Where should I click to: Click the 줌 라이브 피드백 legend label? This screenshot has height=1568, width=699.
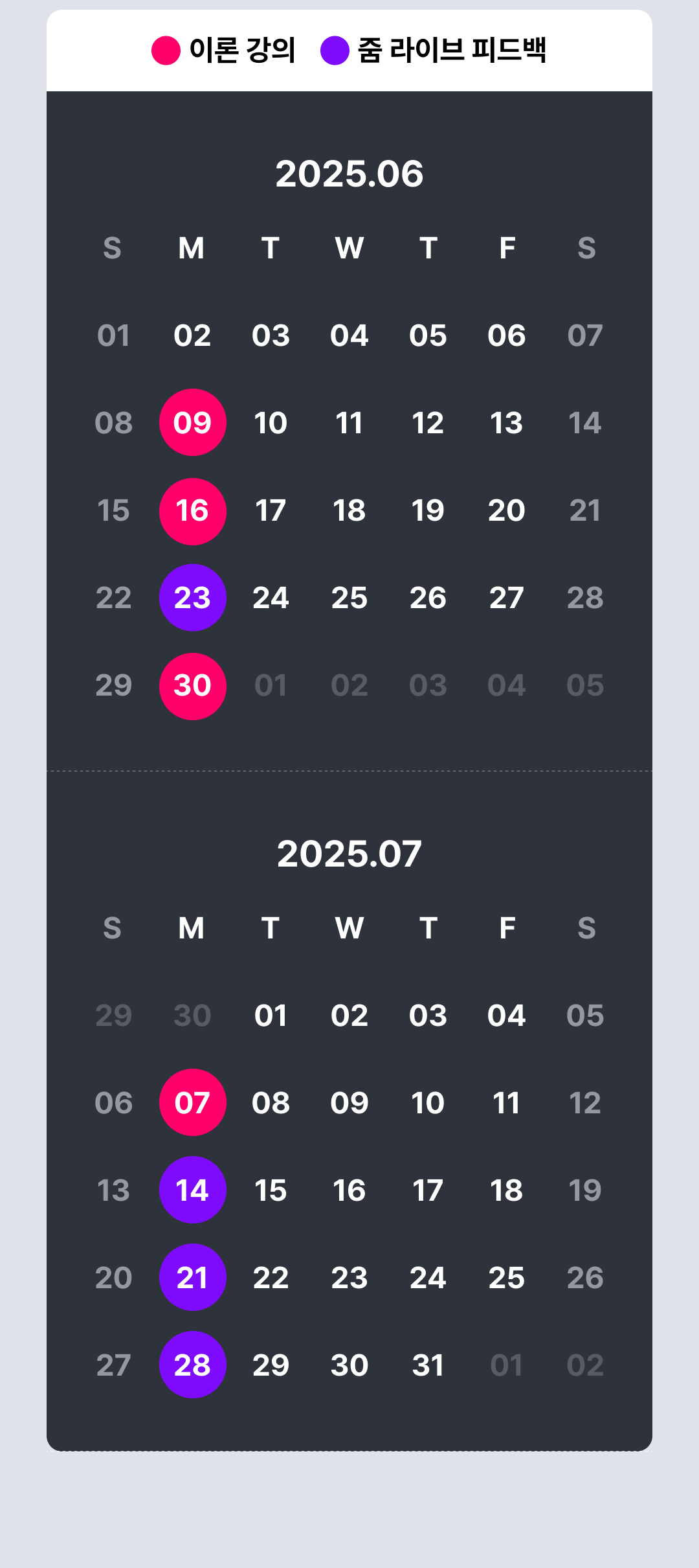(452, 51)
